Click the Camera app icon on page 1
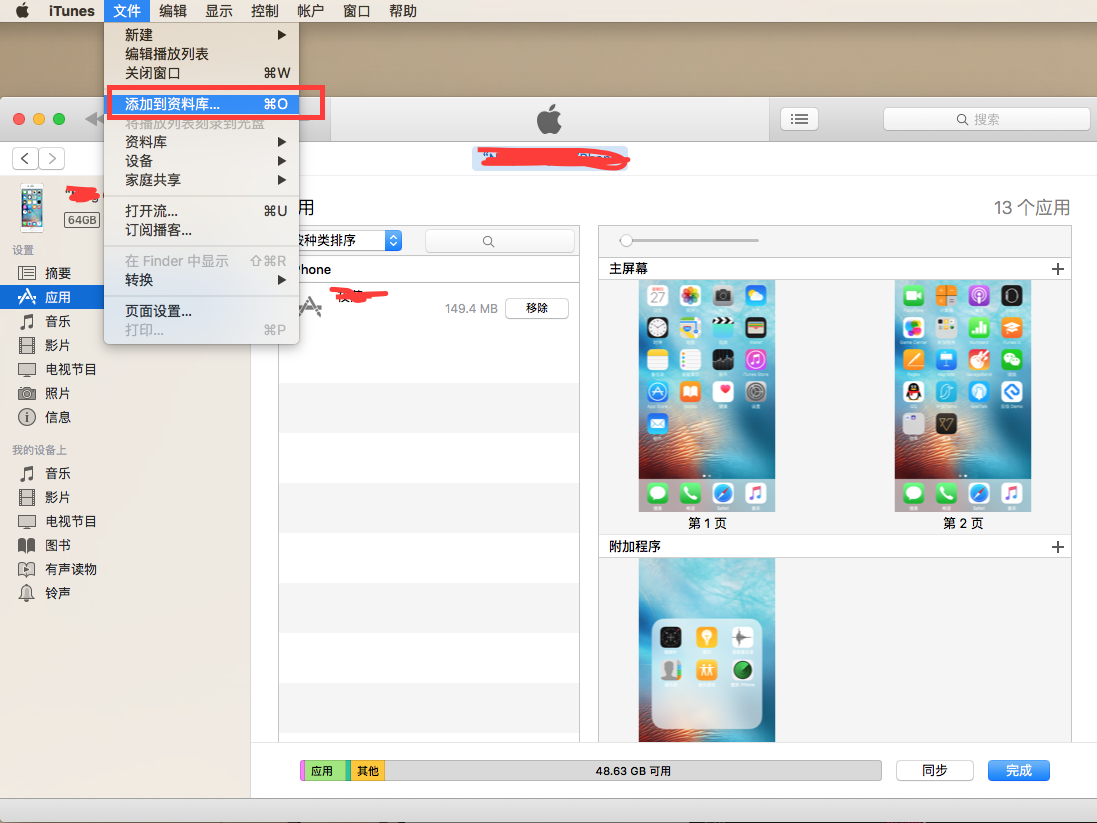 (x=723, y=295)
